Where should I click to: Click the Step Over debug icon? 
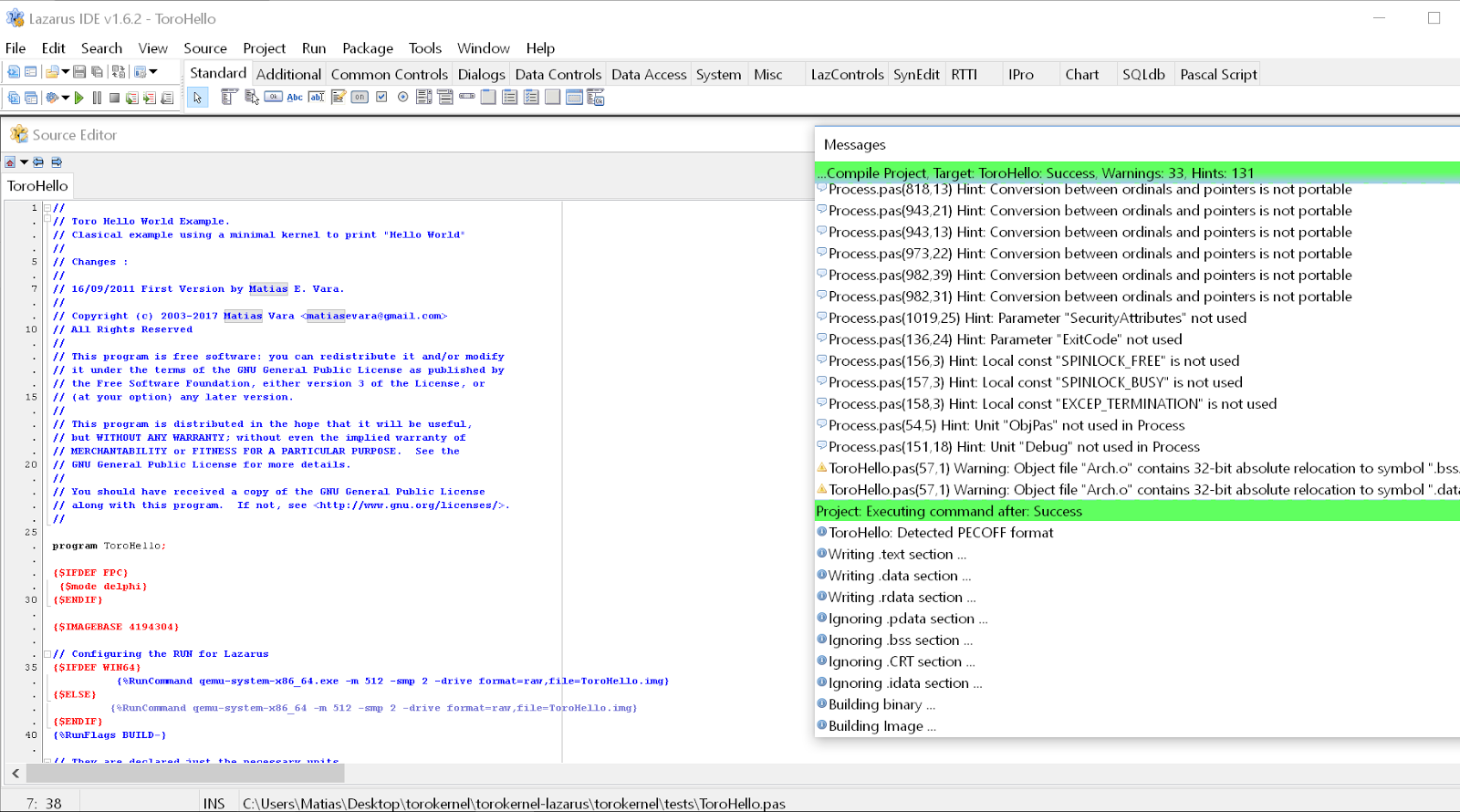(150, 98)
